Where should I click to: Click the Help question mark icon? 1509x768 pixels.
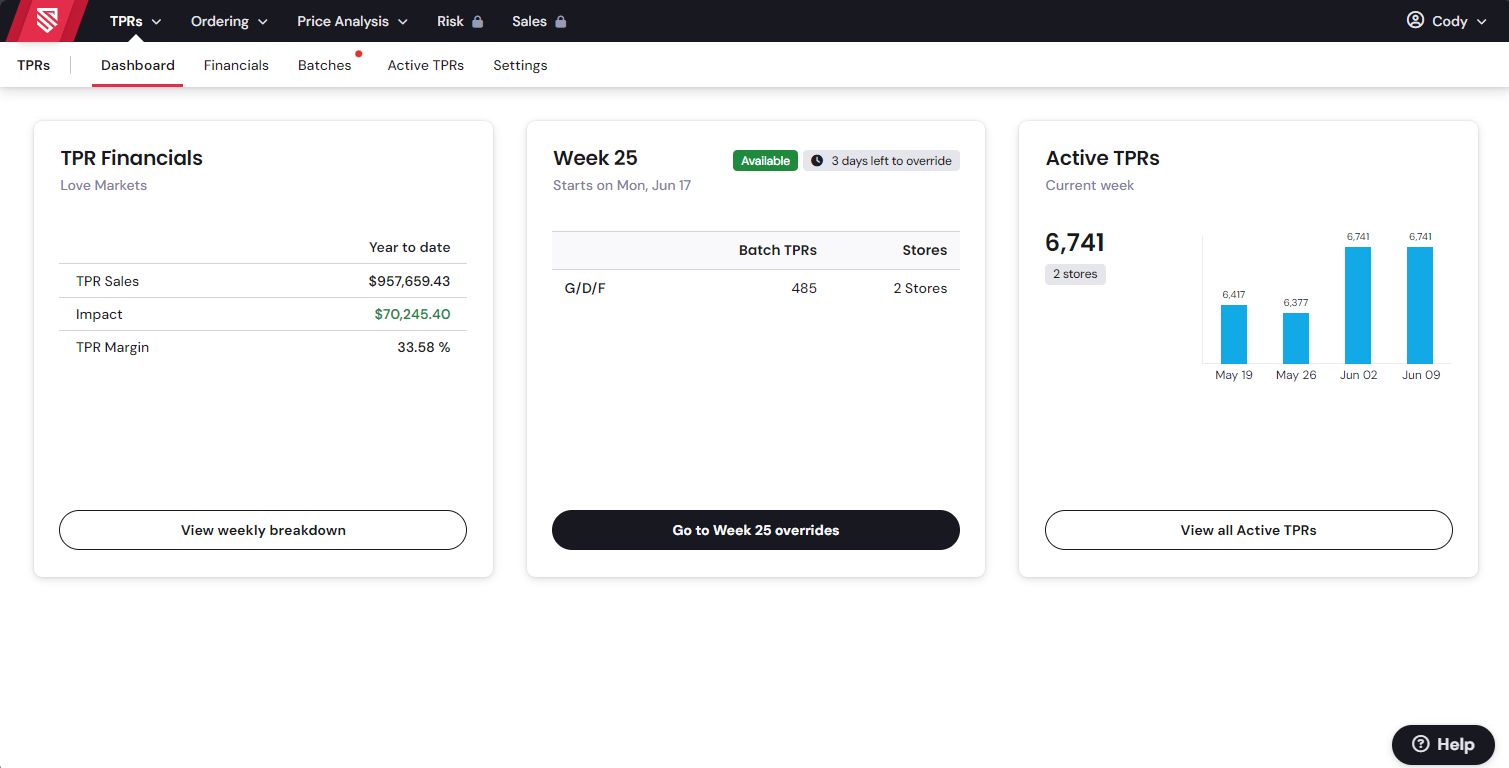[1420, 744]
